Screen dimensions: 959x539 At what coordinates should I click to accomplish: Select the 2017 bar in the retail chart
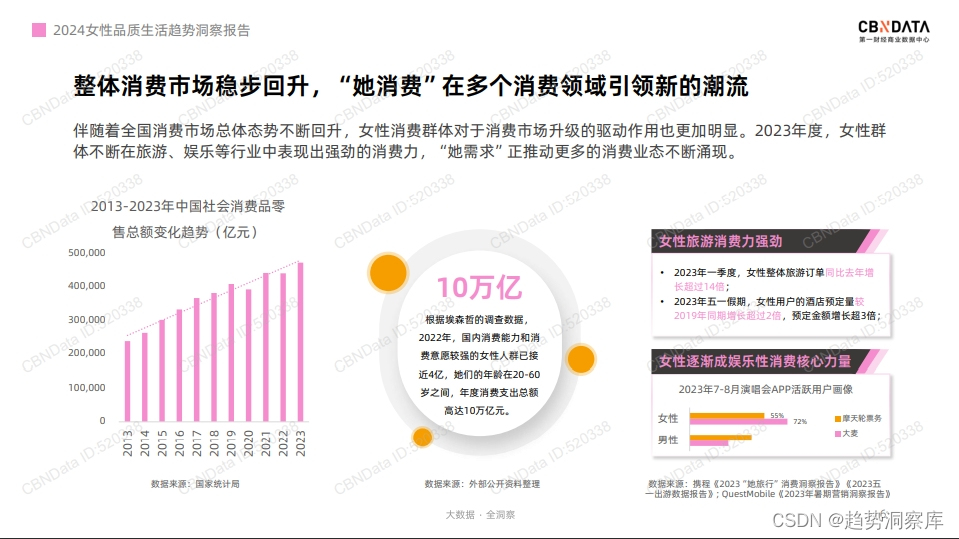click(x=196, y=359)
